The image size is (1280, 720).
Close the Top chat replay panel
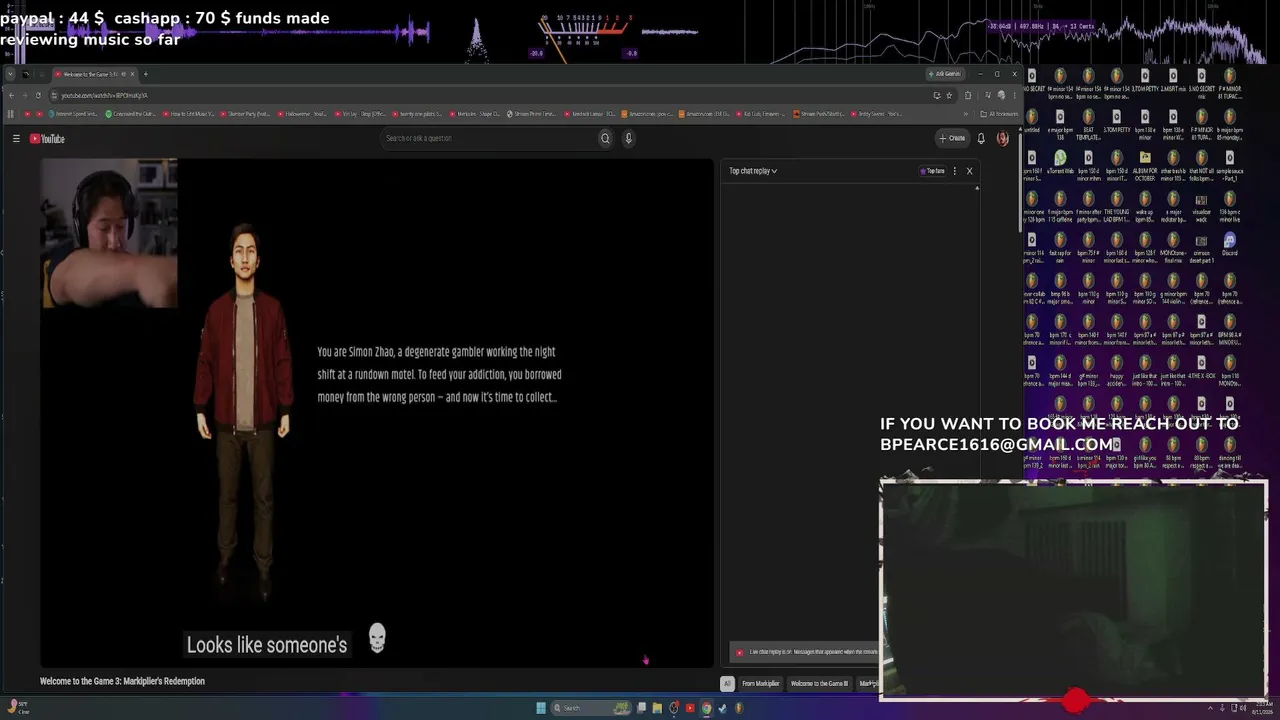tap(969, 171)
